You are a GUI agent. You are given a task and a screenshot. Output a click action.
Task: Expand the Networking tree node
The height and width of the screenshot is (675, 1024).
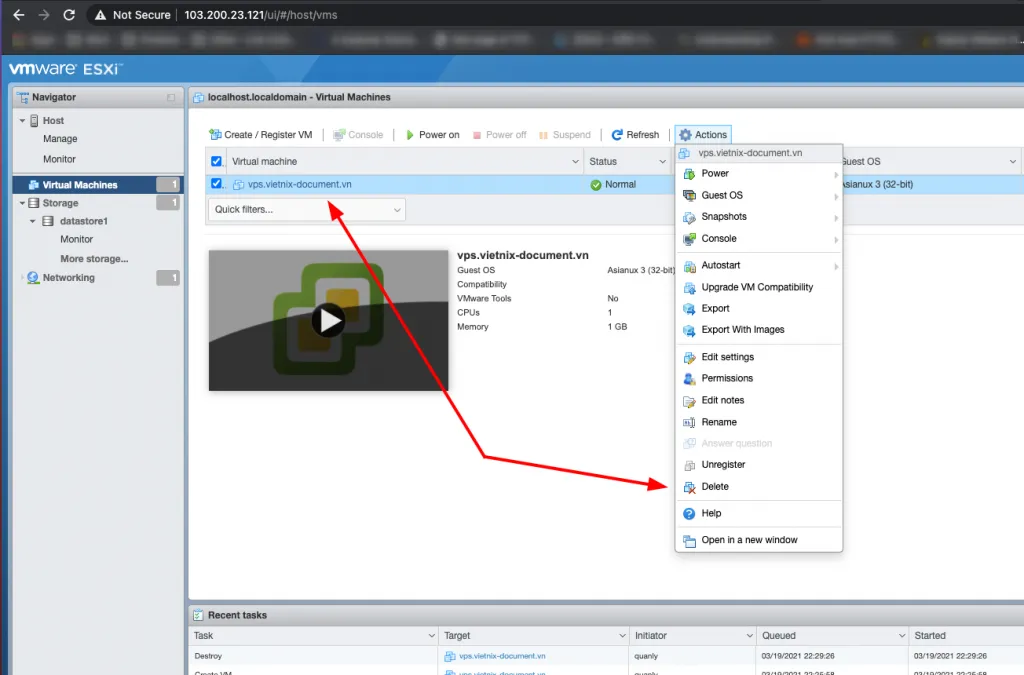point(22,277)
